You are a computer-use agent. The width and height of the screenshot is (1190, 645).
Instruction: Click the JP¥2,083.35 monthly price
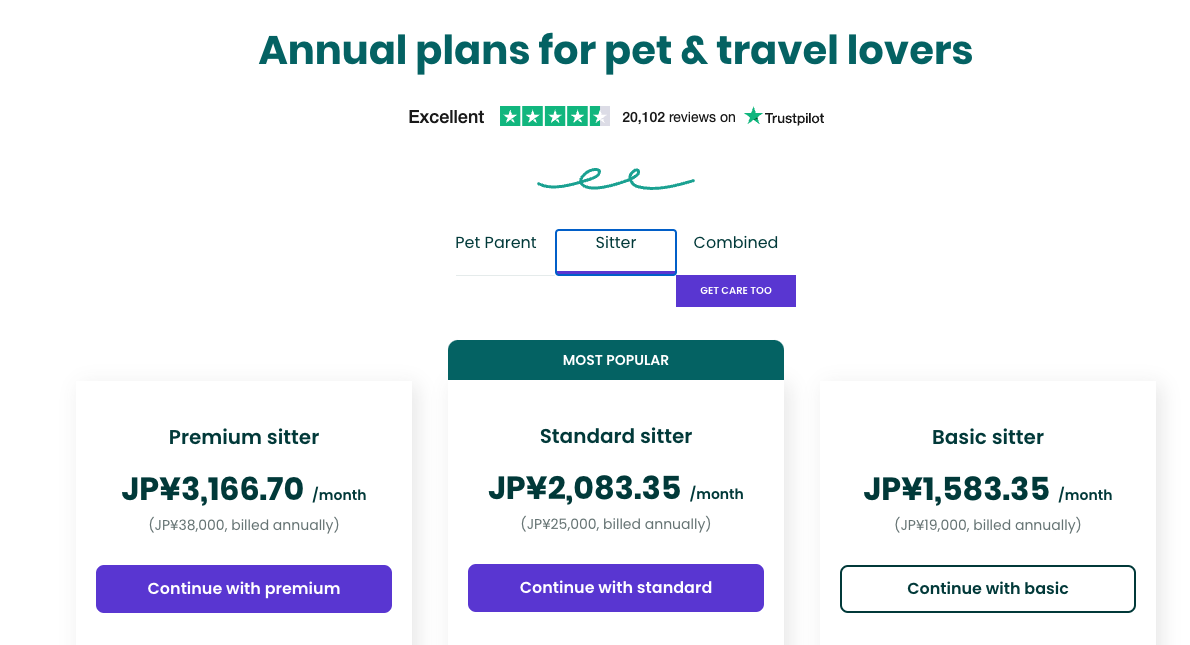[x=585, y=488]
